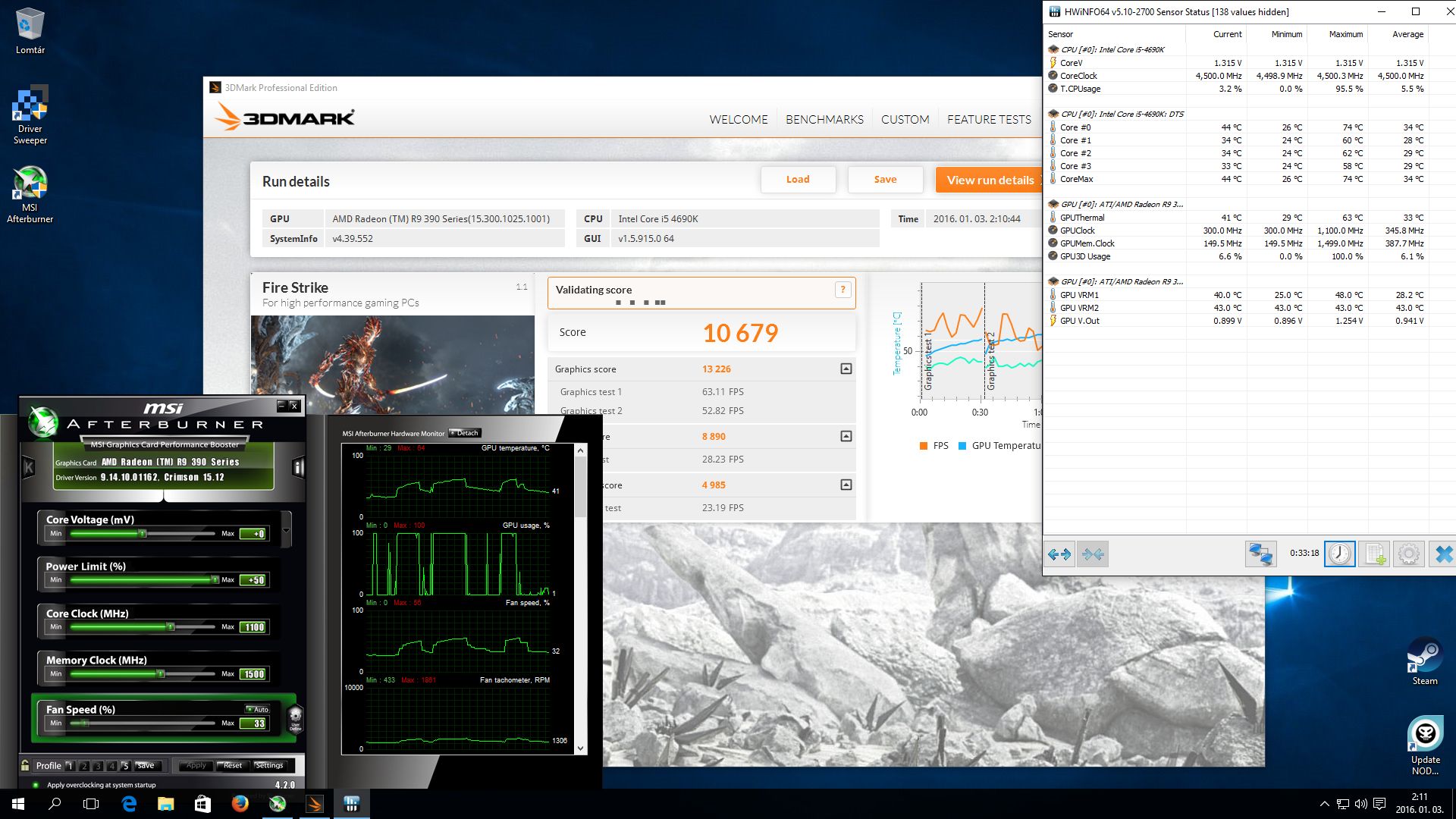Click Core Clock slider handle
The image size is (1456, 819).
pyautogui.click(x=171, y=627)
